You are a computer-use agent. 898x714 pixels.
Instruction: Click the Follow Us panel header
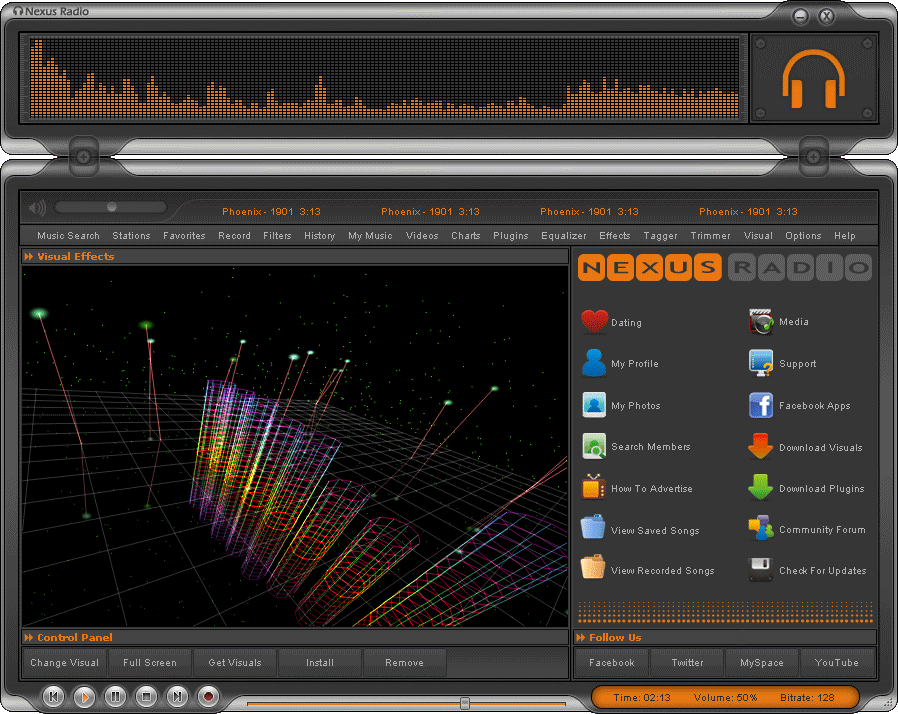pyautogui.click(x=725, y=637)
